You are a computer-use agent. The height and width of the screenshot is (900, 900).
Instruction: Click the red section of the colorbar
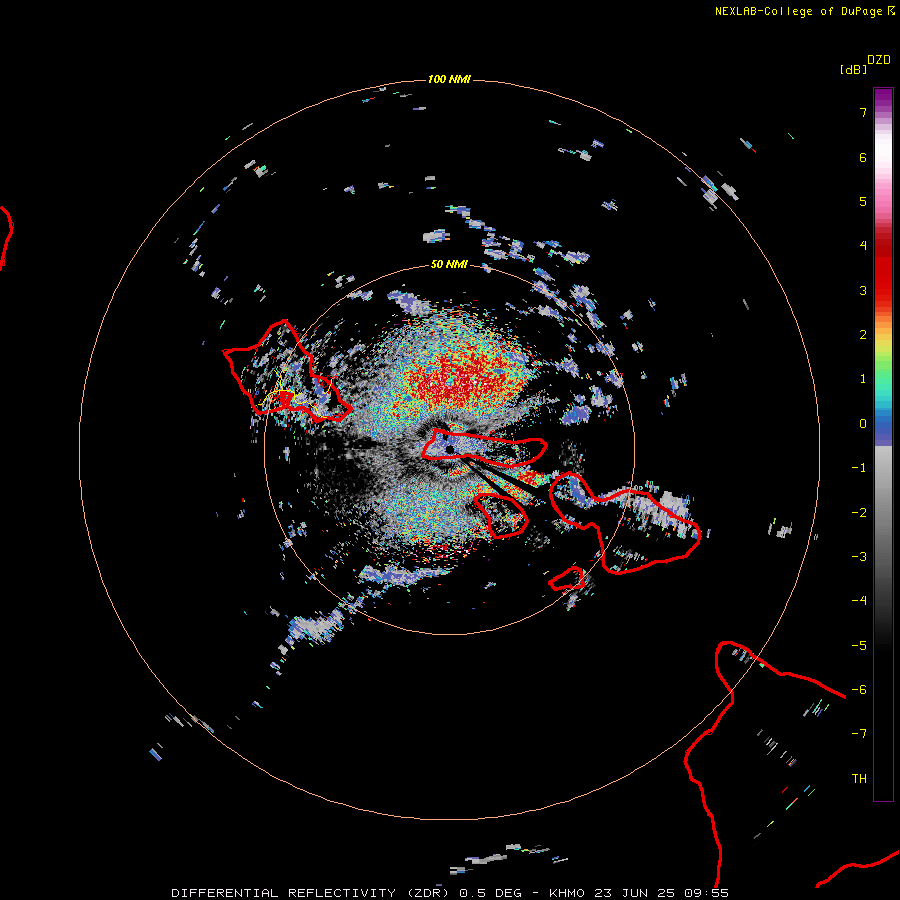(883, 265)
